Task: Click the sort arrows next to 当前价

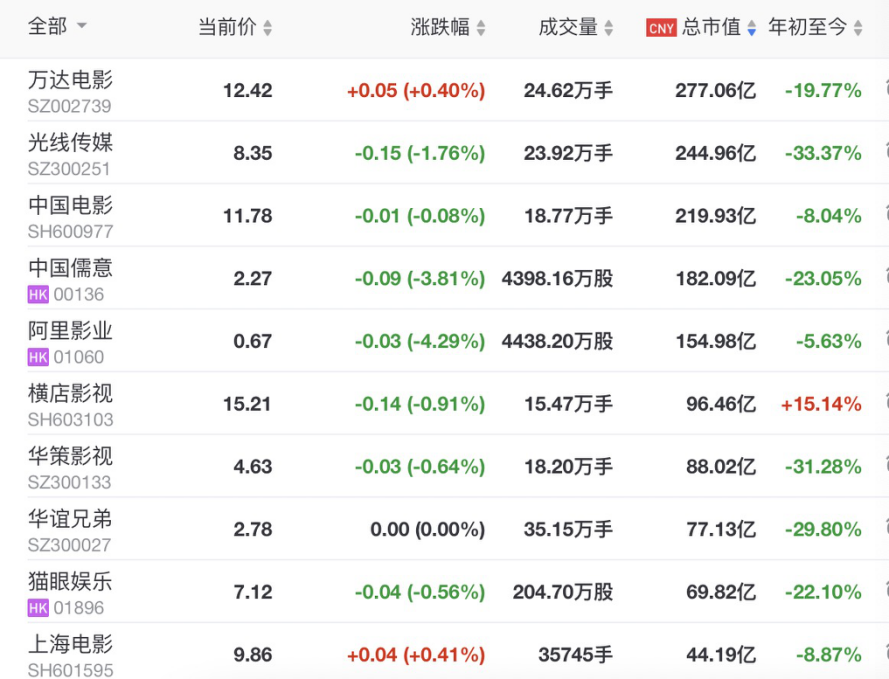Action: 267,29
